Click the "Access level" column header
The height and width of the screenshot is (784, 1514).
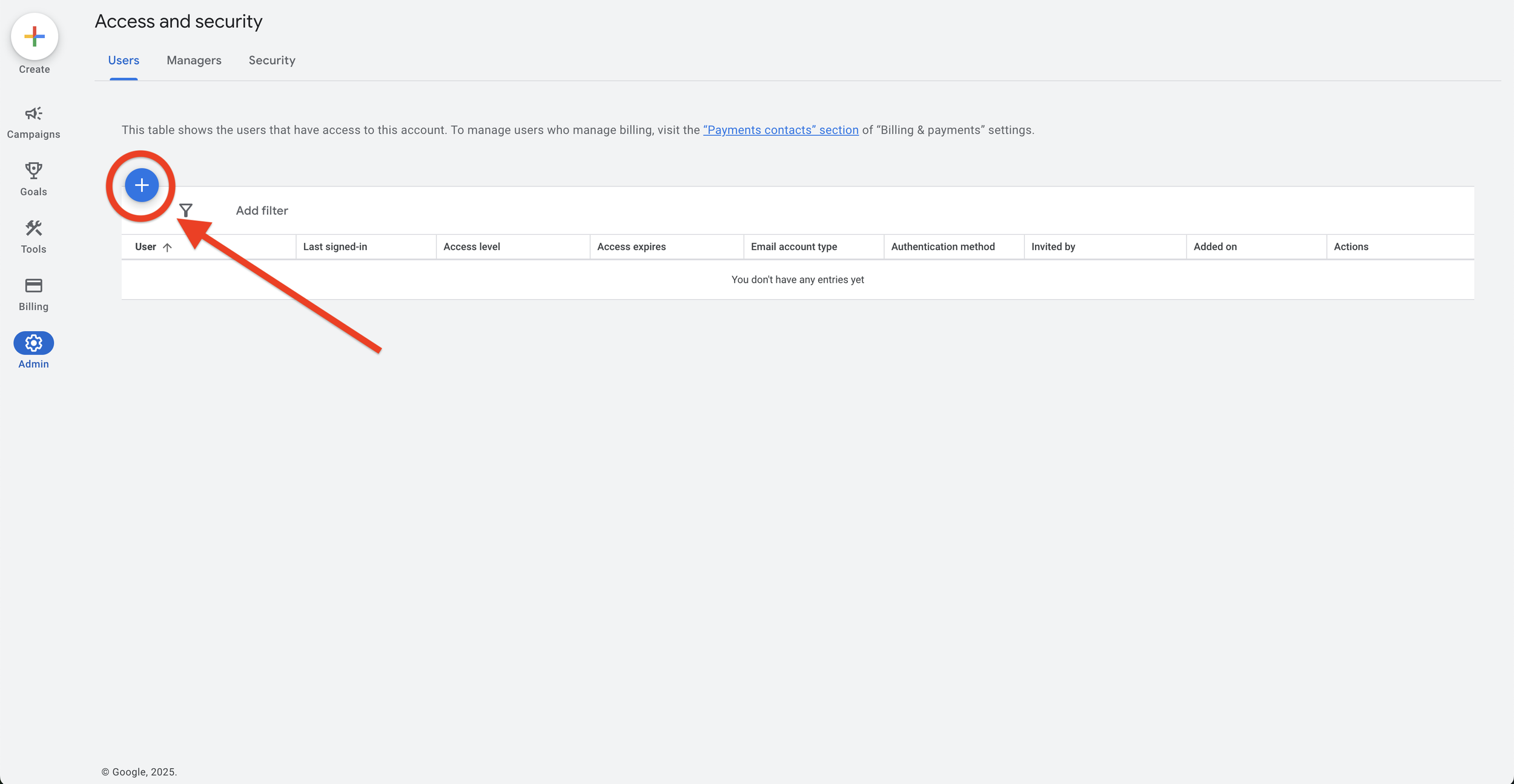[x=472, y=246]
